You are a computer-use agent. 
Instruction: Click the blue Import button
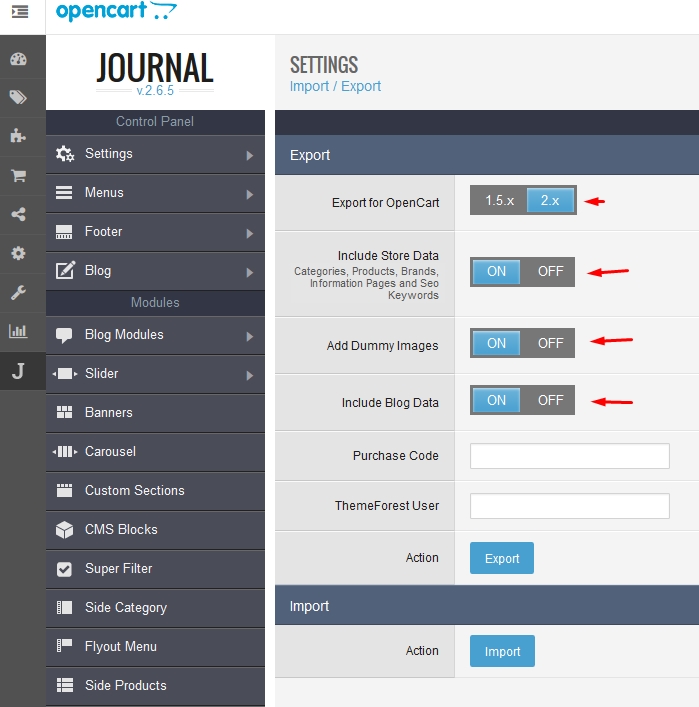(502, 651)
